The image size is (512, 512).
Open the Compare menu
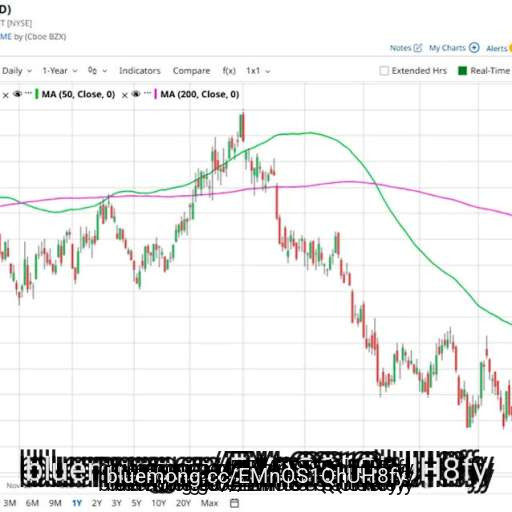[192, 71]
